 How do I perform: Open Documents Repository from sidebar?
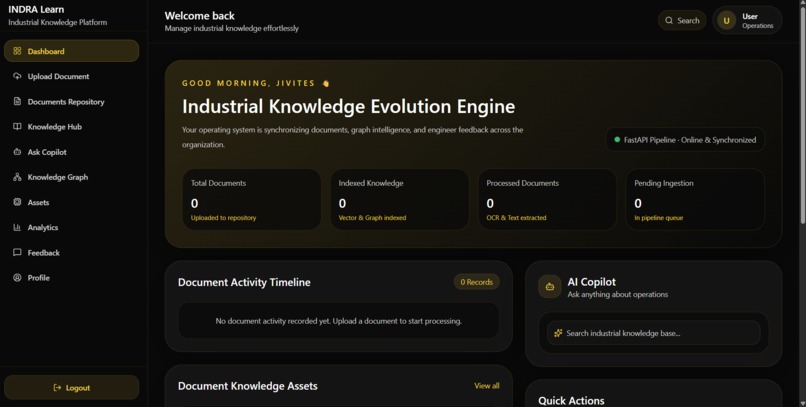[71, 101]
